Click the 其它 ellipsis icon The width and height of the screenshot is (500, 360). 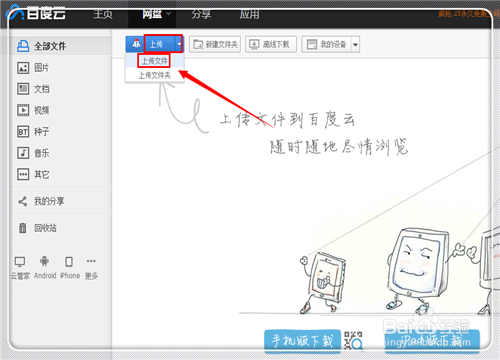coord(23,174)
